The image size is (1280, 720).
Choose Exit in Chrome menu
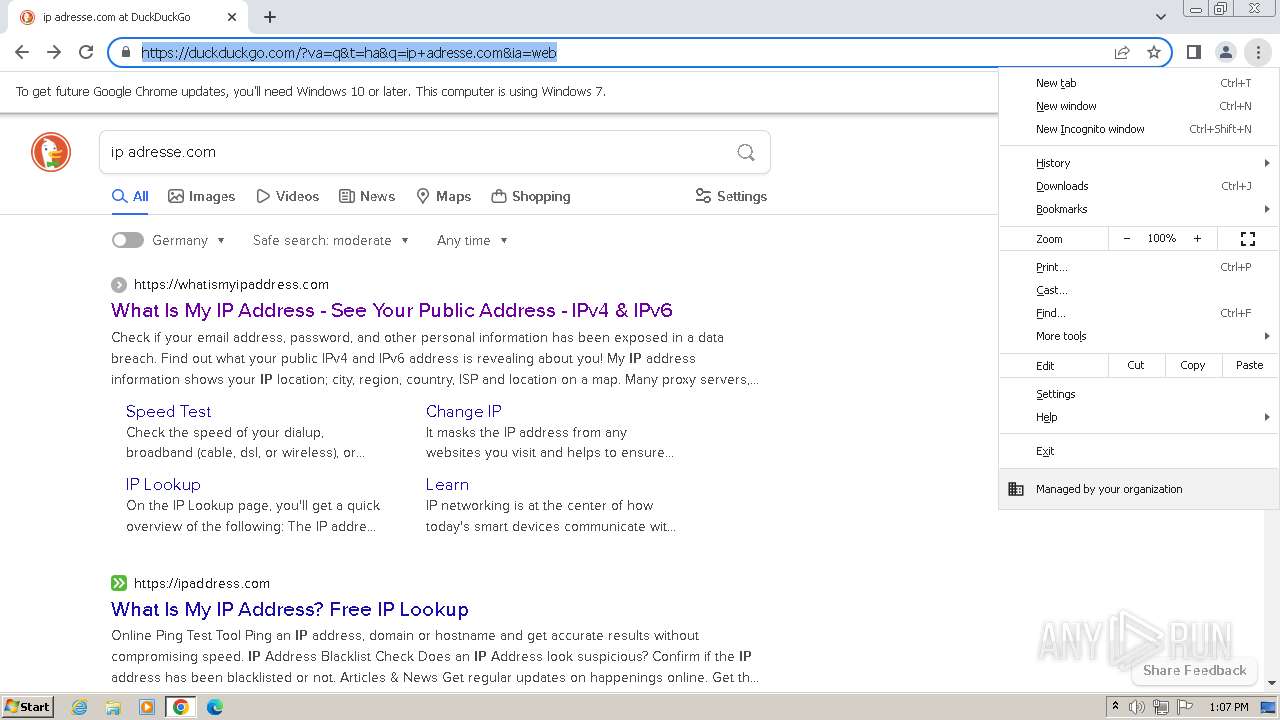point(1139,451)
